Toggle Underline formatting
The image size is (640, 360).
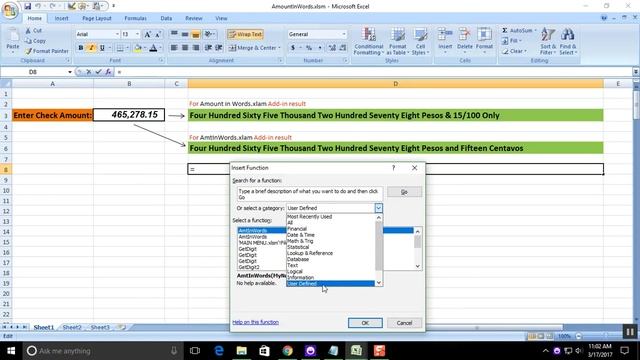point(102,48)
